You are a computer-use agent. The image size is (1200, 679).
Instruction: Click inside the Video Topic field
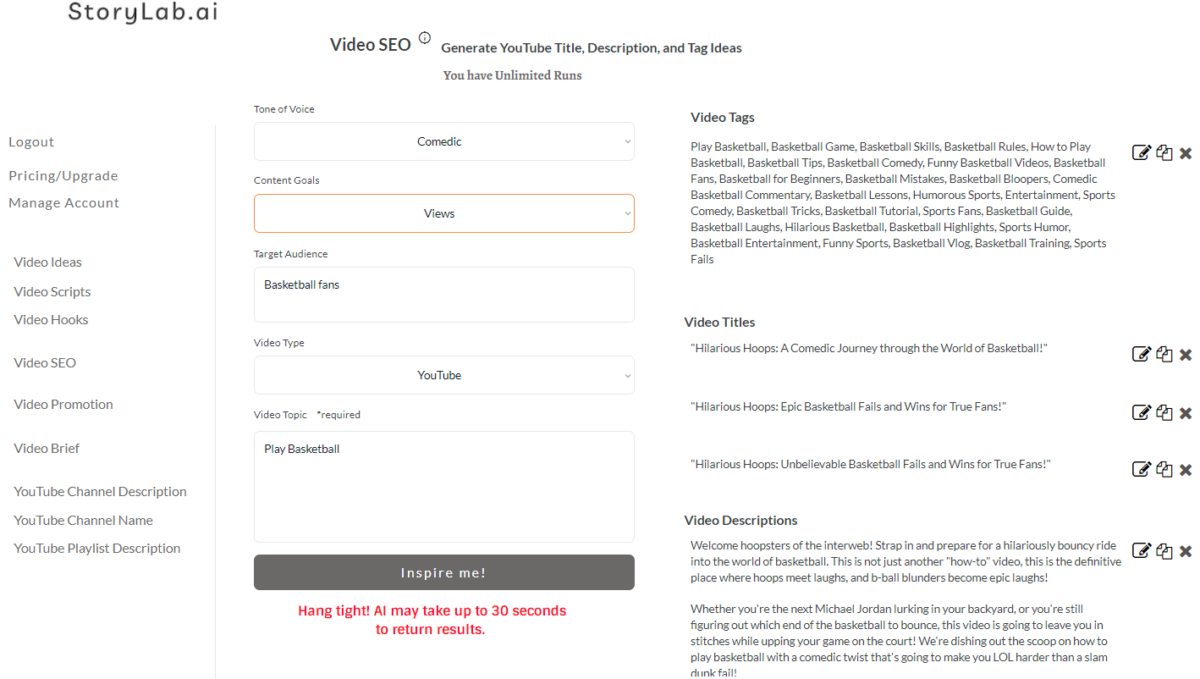pos(444,487)
